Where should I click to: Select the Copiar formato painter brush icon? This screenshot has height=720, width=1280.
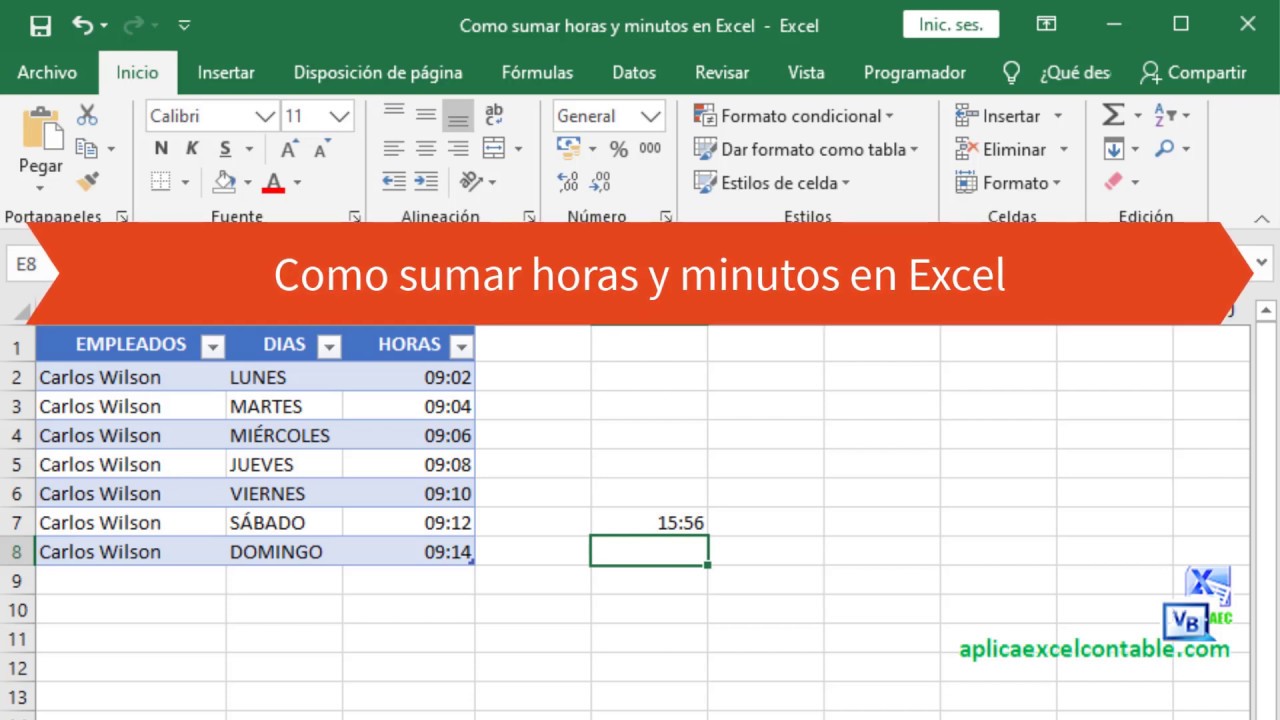(87, 180)
